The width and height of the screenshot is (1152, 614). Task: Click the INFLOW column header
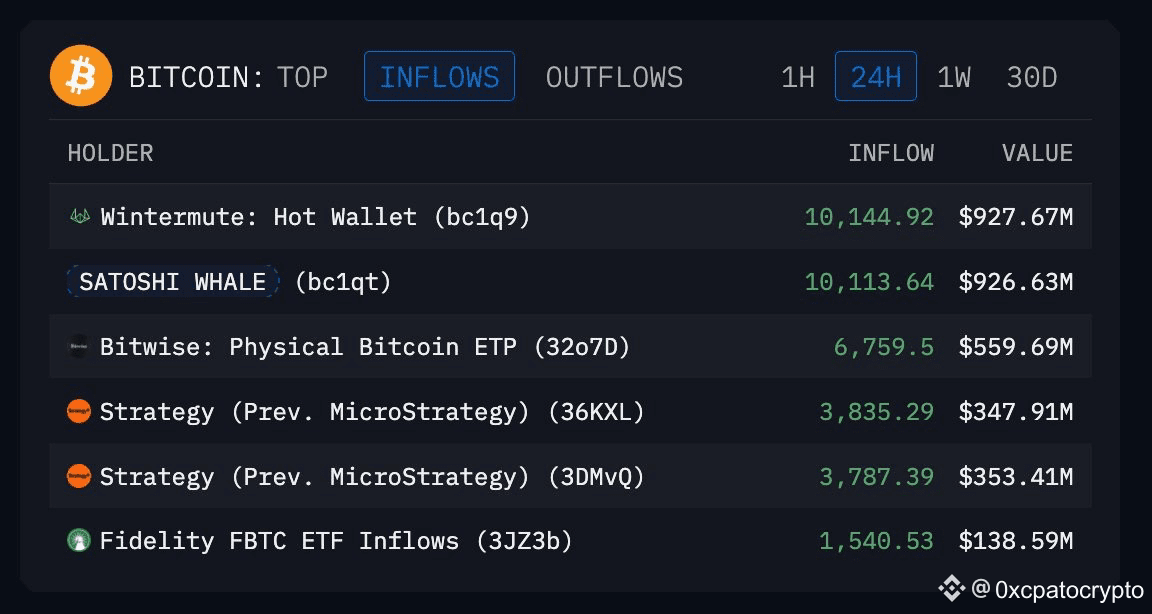(x=891, y=153)
